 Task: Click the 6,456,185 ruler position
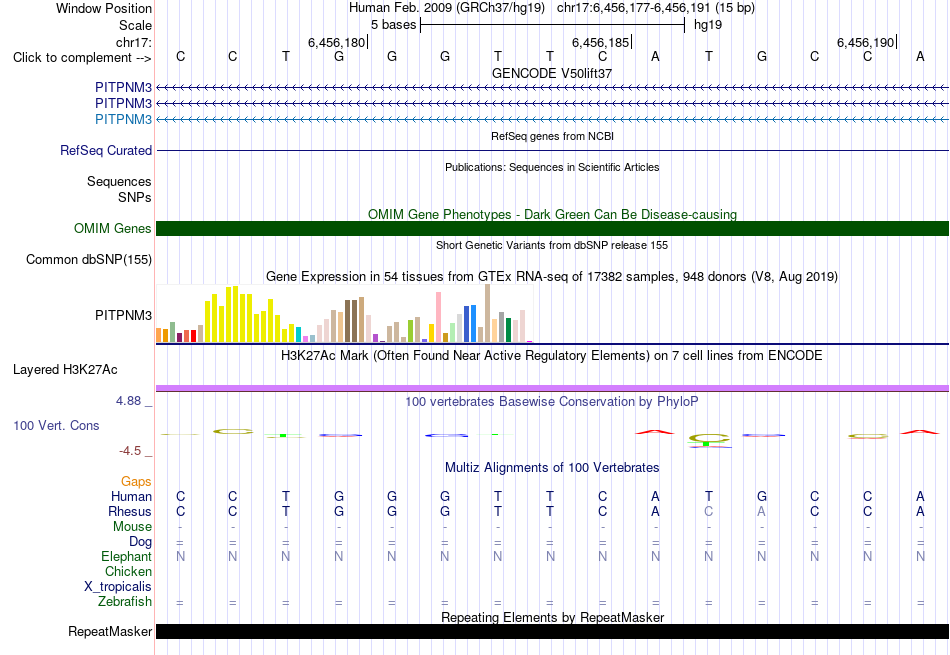601,42
